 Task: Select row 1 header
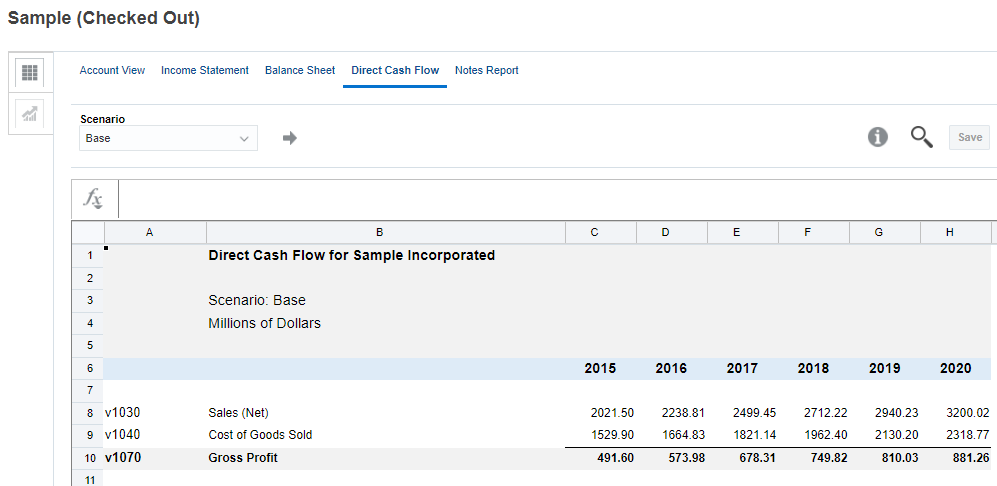coord(88,256)
